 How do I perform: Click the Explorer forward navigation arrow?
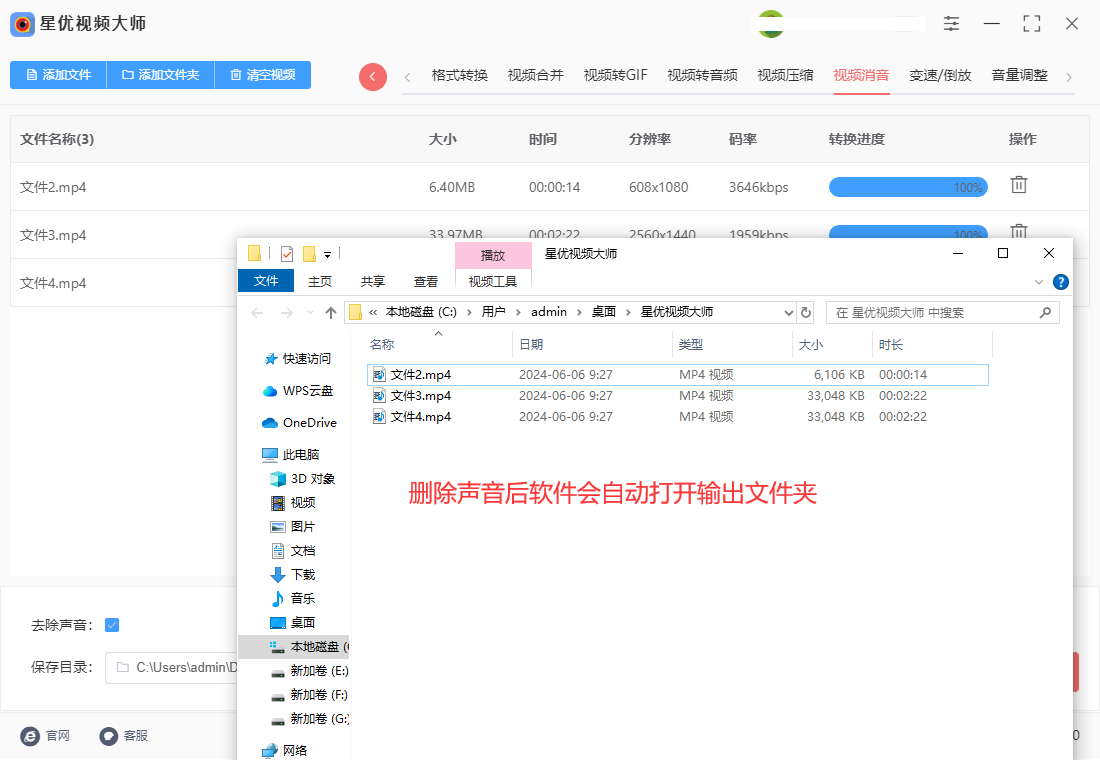coord(286,313)
